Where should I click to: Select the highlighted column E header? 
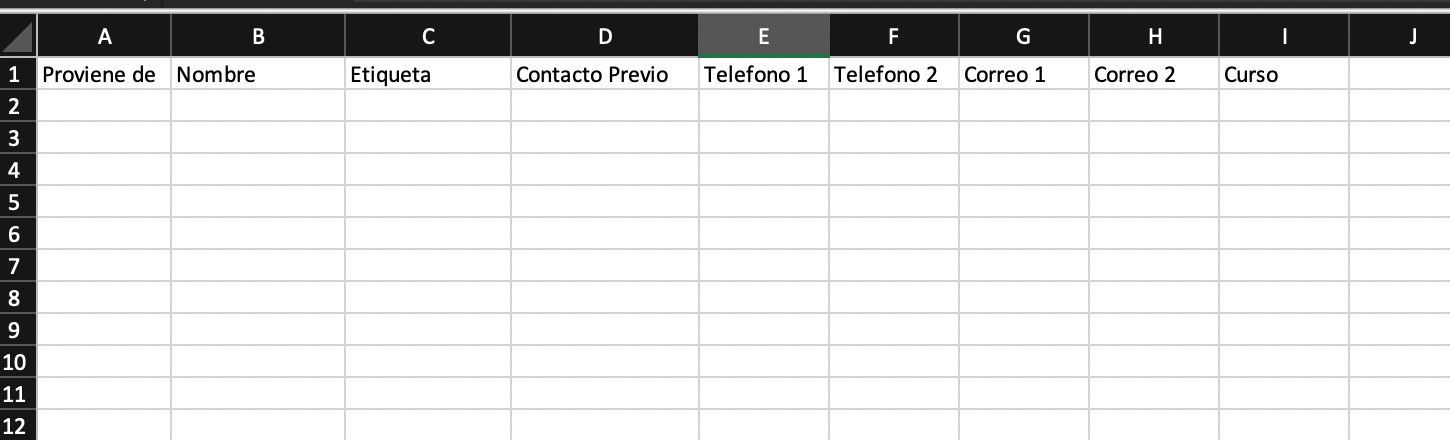tap(763, 37)
